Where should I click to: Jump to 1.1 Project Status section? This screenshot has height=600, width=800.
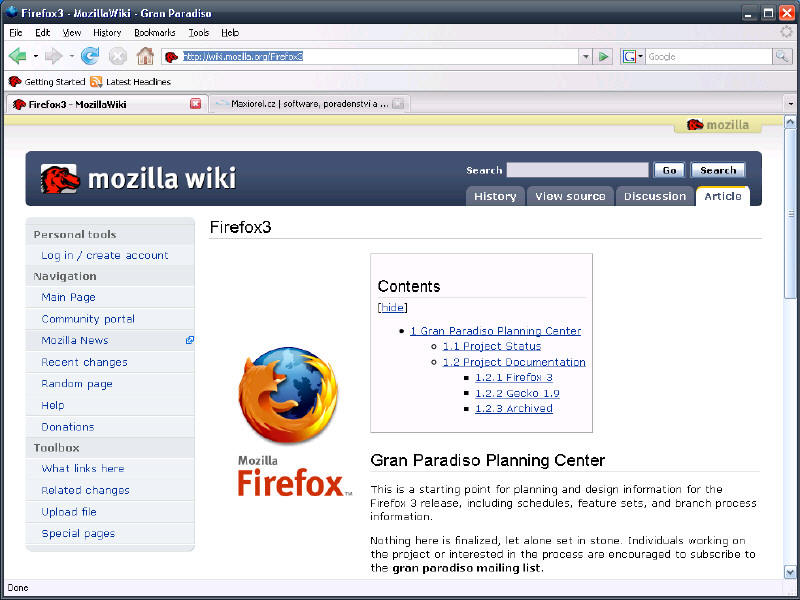(x=492, y=346)
